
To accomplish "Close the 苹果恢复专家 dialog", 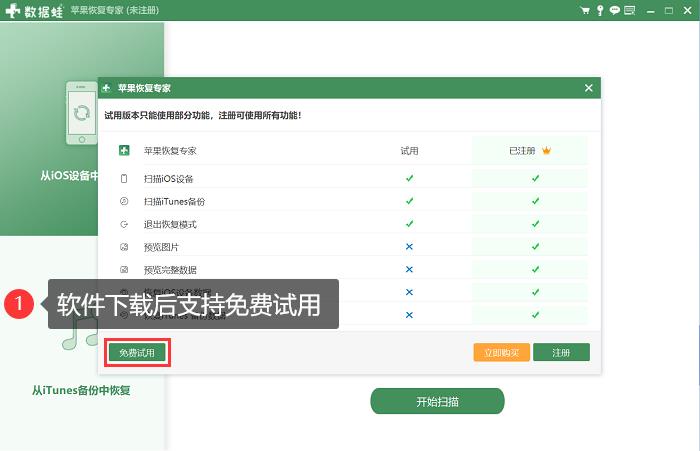I will (589, 88).
